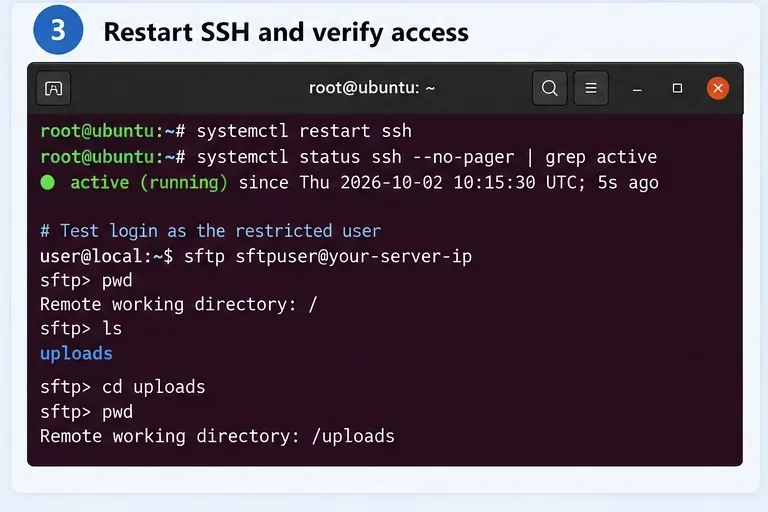Open a new terminal tab icon
The height and width of the screenshot is (512, 768).
coord(53,89)
